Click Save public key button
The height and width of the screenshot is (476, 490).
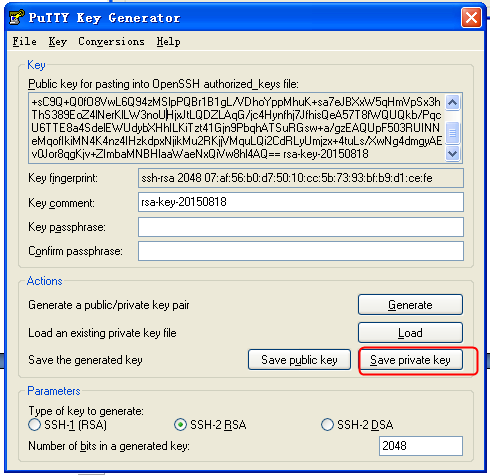(x=299, y=360)
